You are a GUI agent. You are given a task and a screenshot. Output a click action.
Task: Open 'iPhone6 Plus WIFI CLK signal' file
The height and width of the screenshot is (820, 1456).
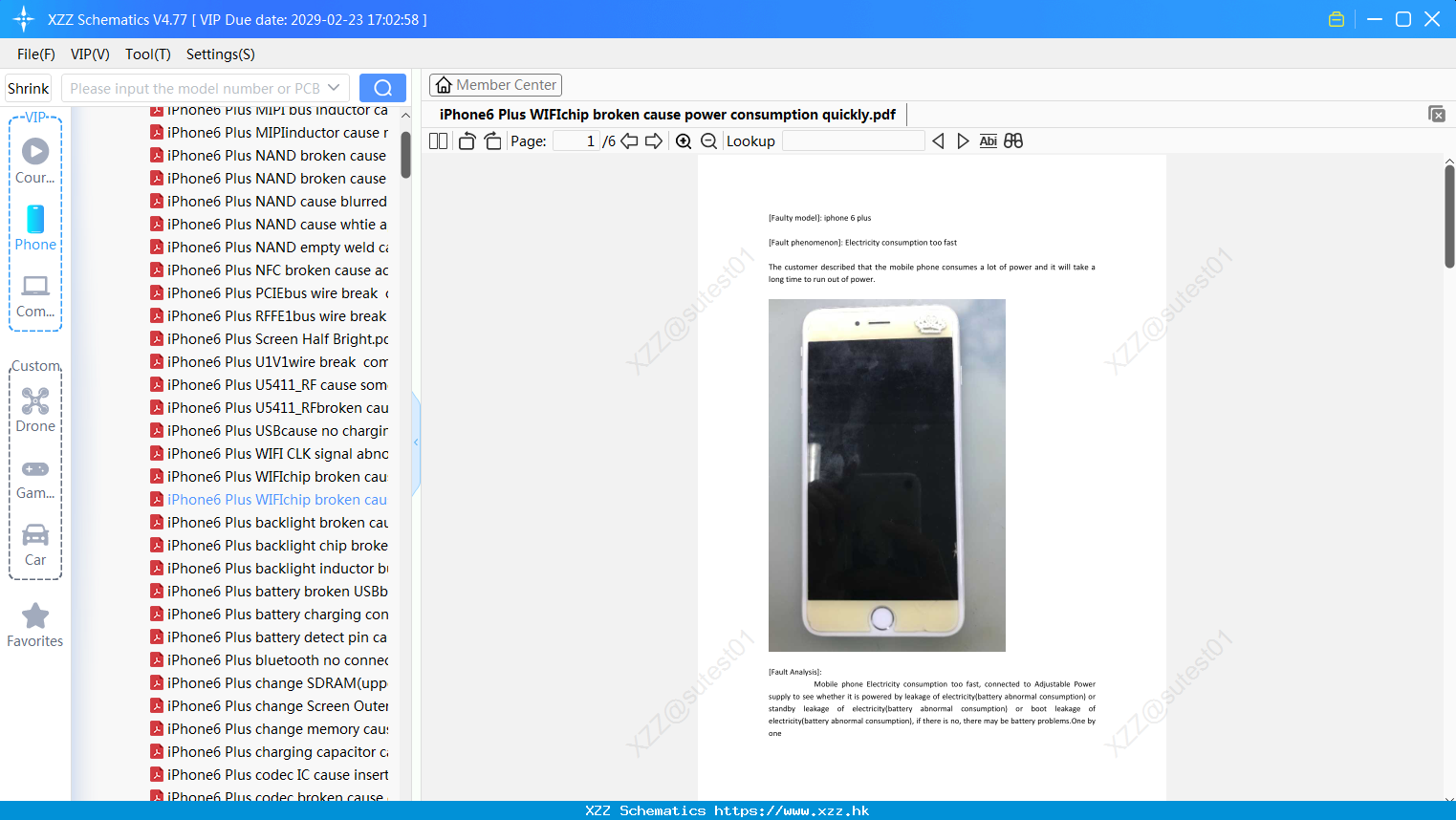(269, 454)
